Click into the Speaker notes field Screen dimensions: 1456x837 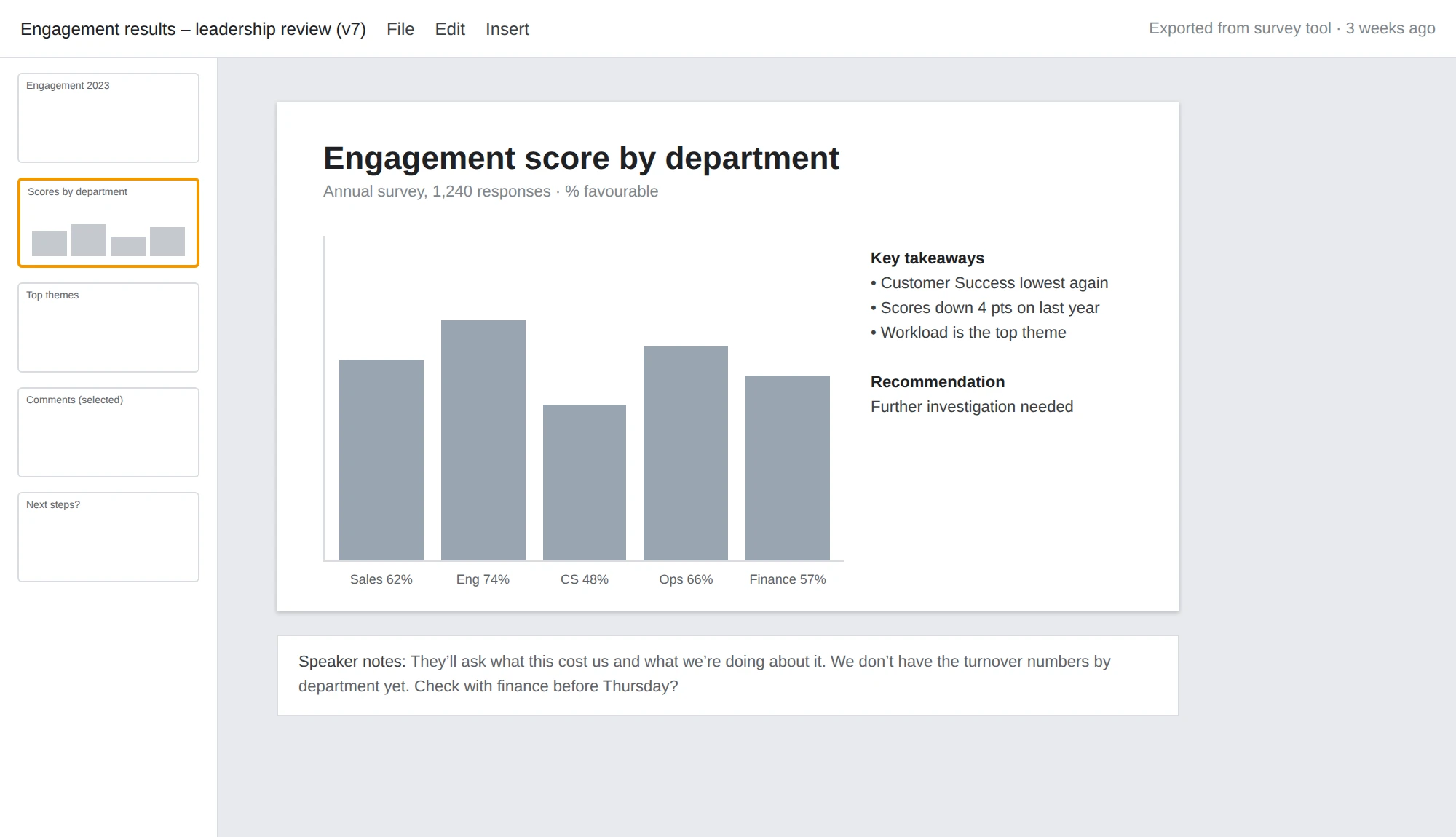[x=728, y=675]
